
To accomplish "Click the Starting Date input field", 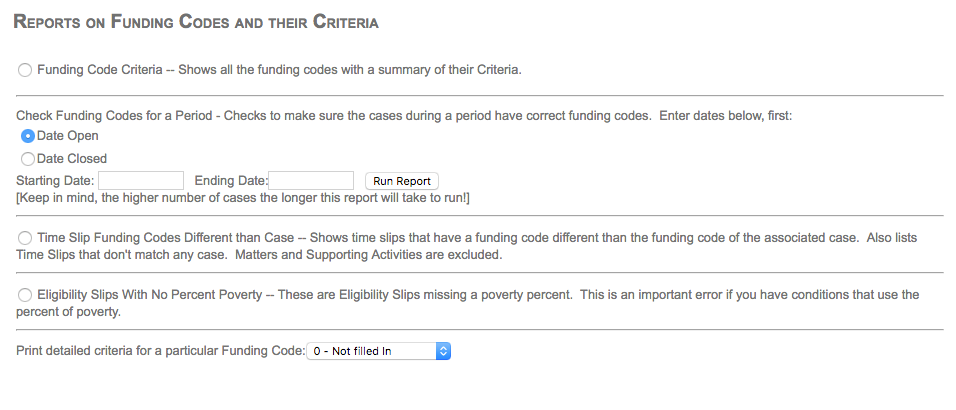I will coord(141,181).
